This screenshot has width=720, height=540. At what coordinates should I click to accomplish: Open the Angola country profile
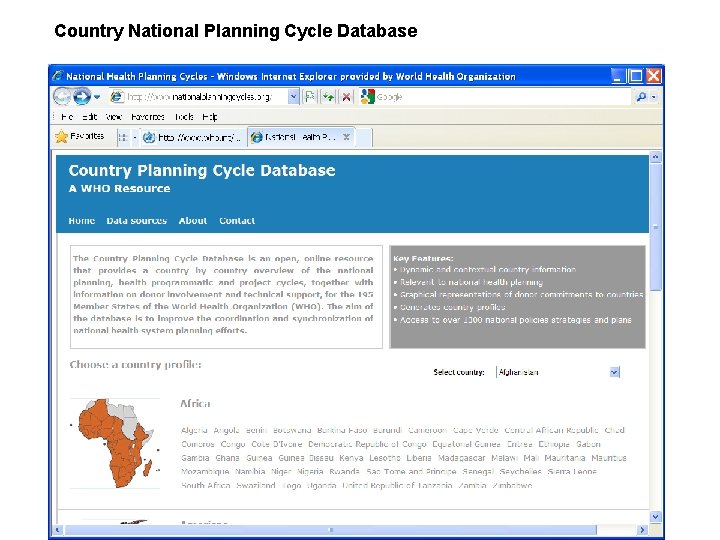pos(226,430)
